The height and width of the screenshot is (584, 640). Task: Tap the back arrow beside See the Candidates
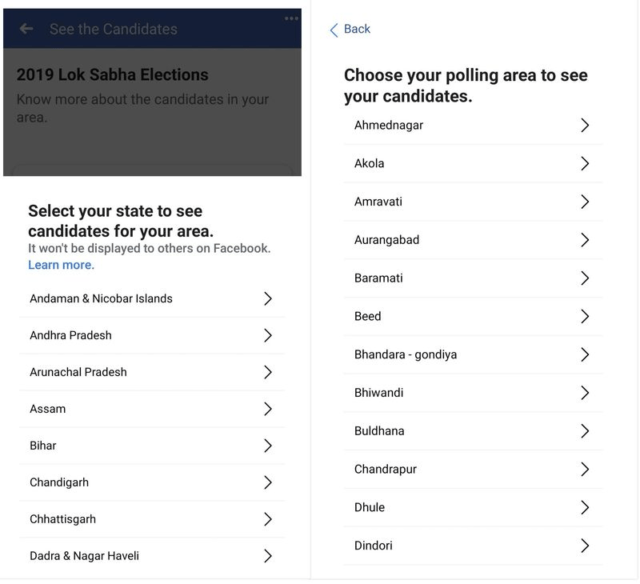(x=26, y=29)
